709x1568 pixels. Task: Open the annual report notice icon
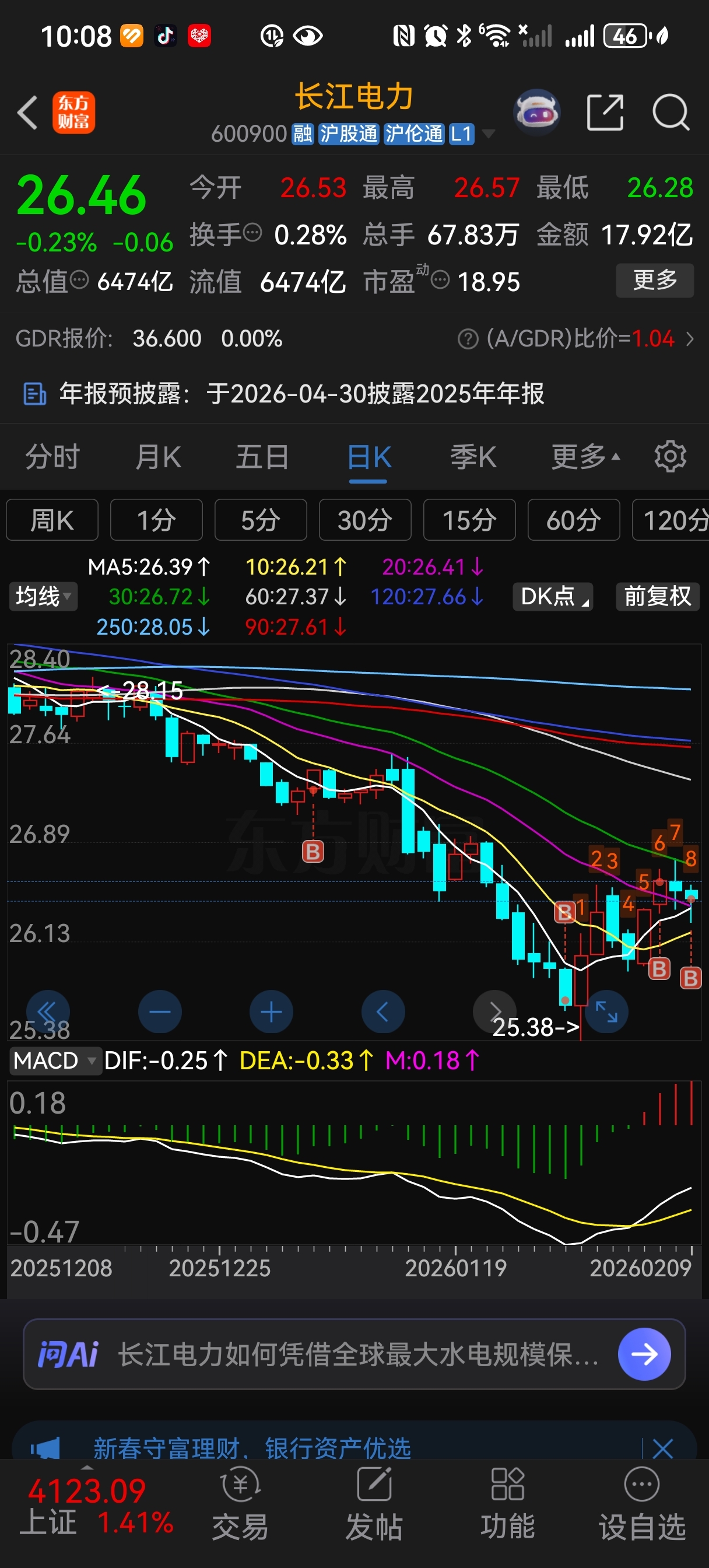point(34,394)
